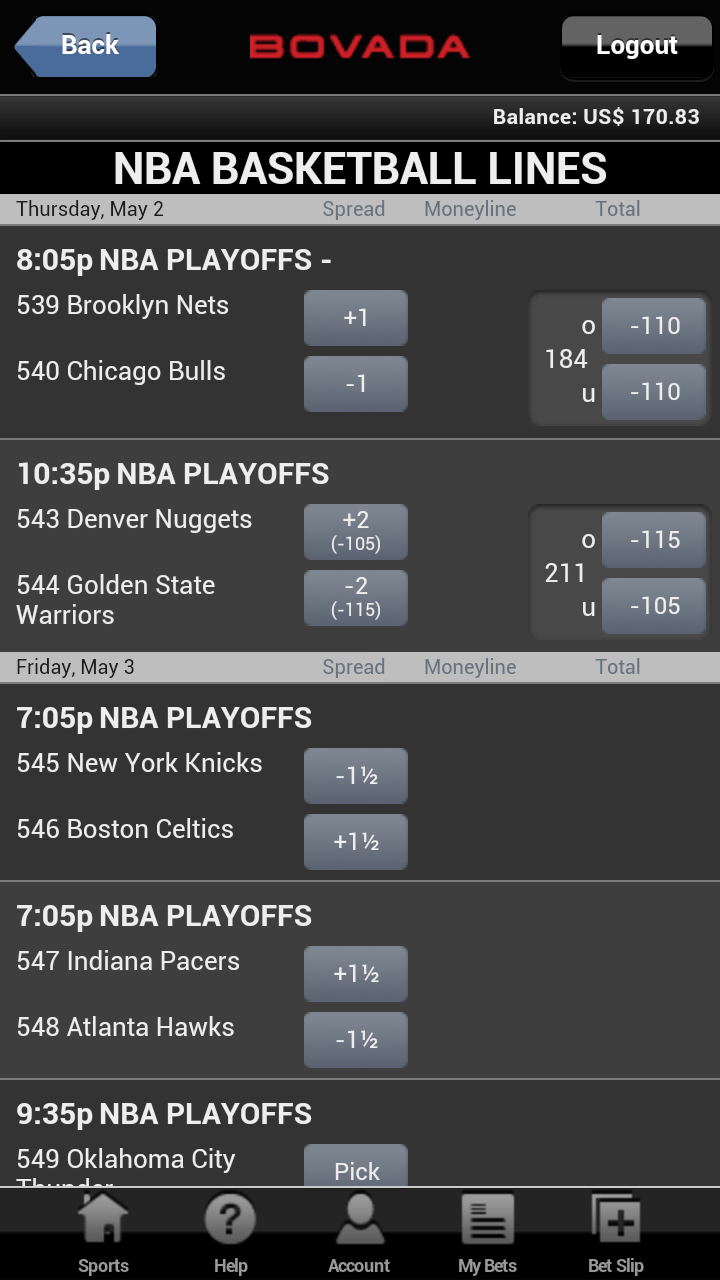The image size is (720, 1280).
Task: Select Boston Celtics +1½ spread
Action: tap(356, 842)
